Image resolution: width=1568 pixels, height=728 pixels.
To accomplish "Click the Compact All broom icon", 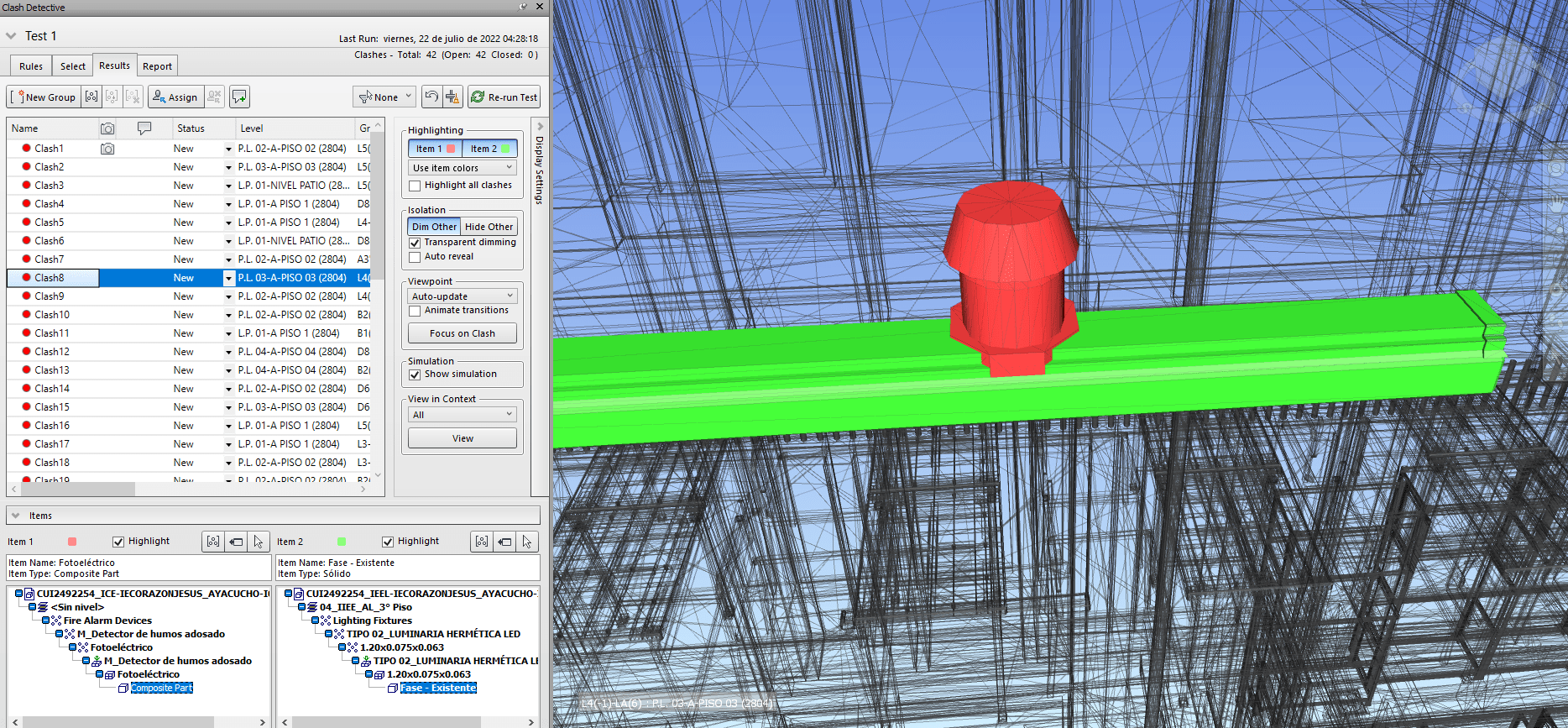I will click(x=452, y=97).
